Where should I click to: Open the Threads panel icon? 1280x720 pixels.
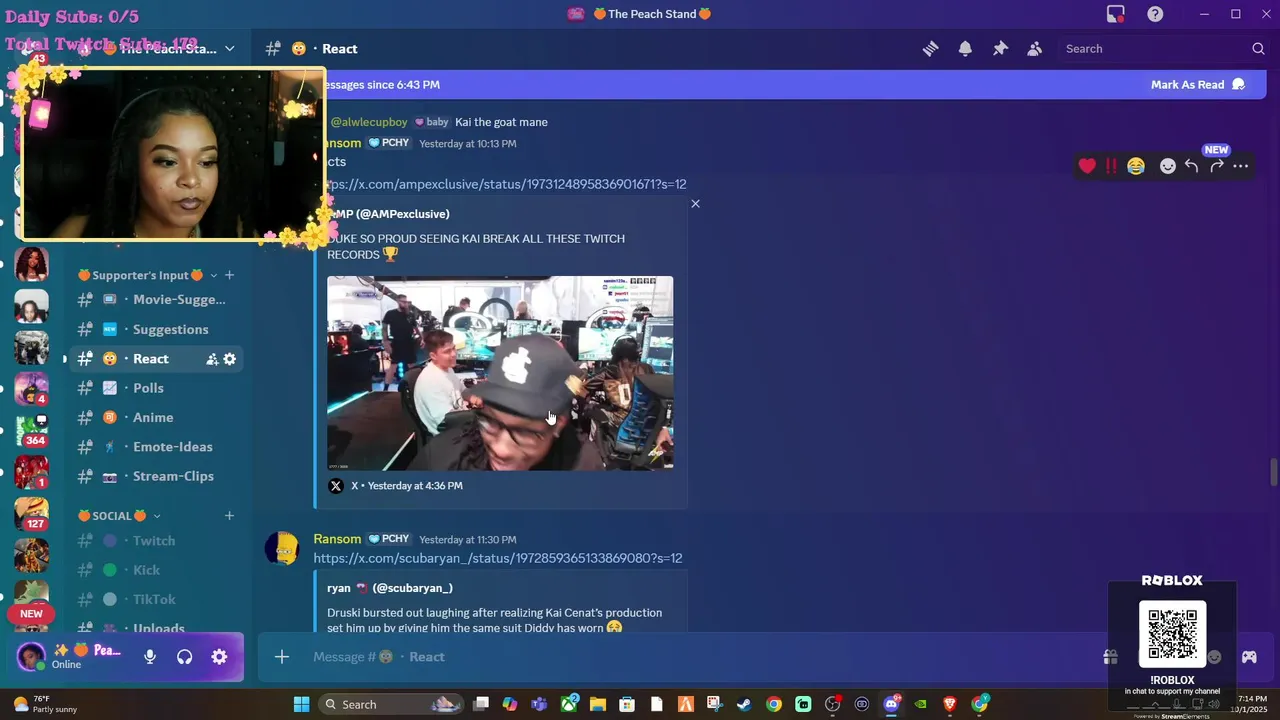click(x=931, y=48)
